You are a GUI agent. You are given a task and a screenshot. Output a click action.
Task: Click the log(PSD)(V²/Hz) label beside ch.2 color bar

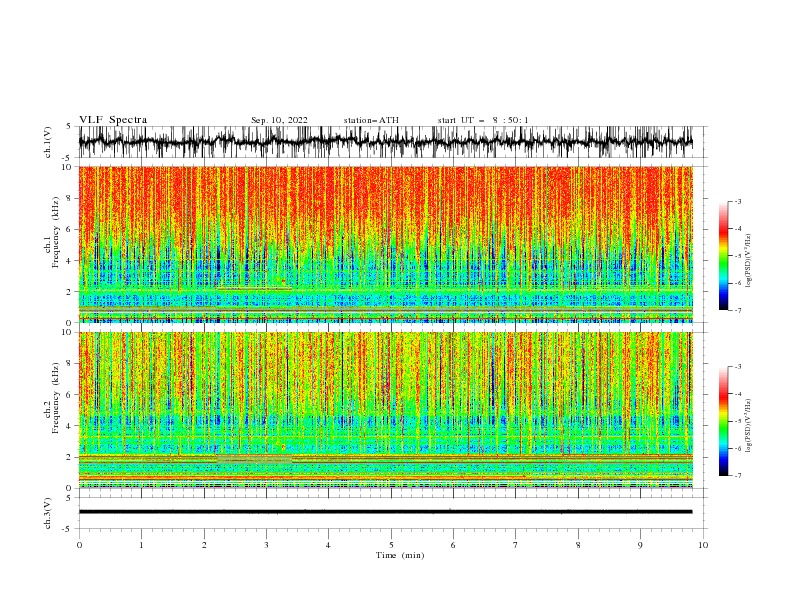click(749, 426)
